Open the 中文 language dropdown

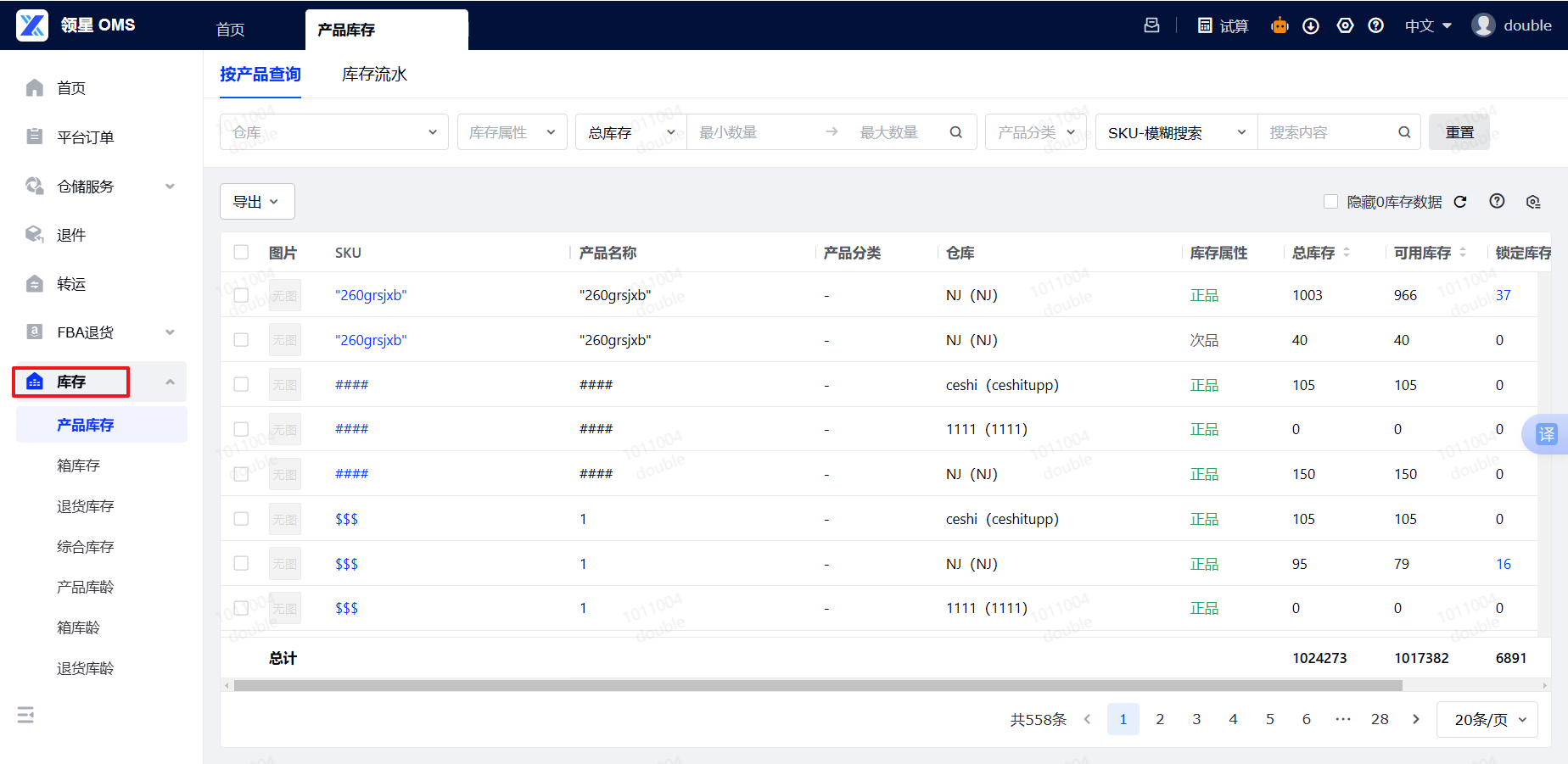coord(1428,25)
